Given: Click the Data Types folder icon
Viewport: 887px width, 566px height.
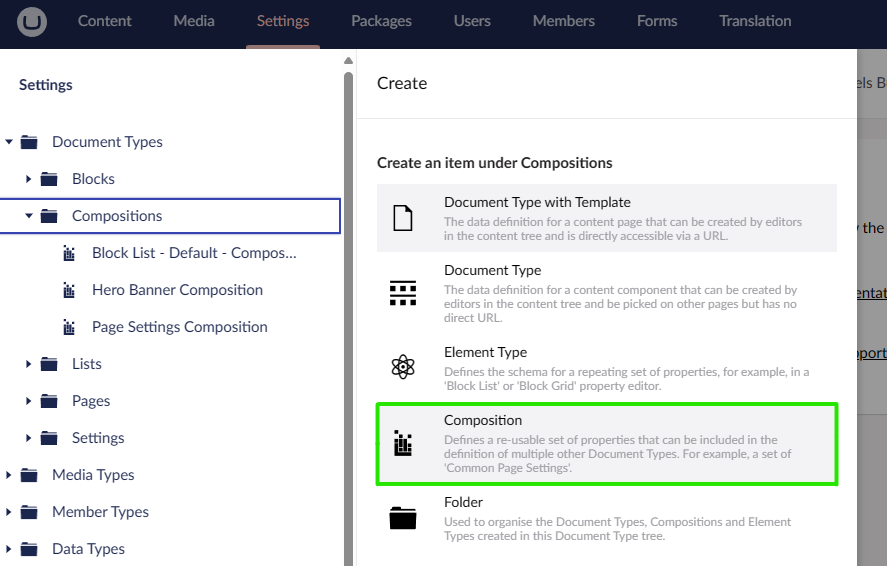Looking at the screenshot, I should pyautogui.click(x=29, y=548).
